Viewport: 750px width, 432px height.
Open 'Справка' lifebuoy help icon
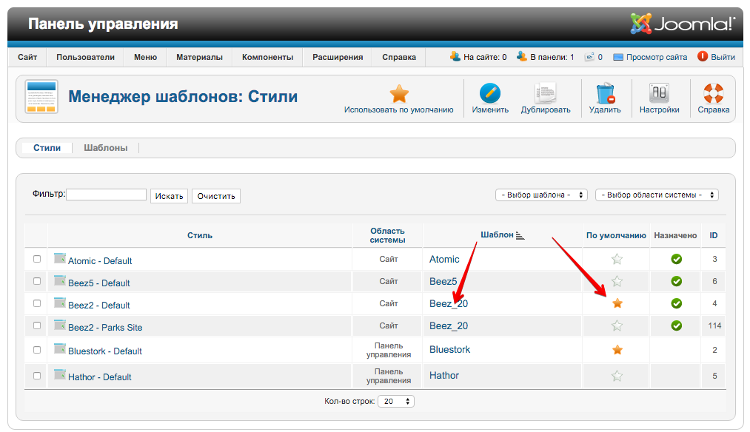713,93
